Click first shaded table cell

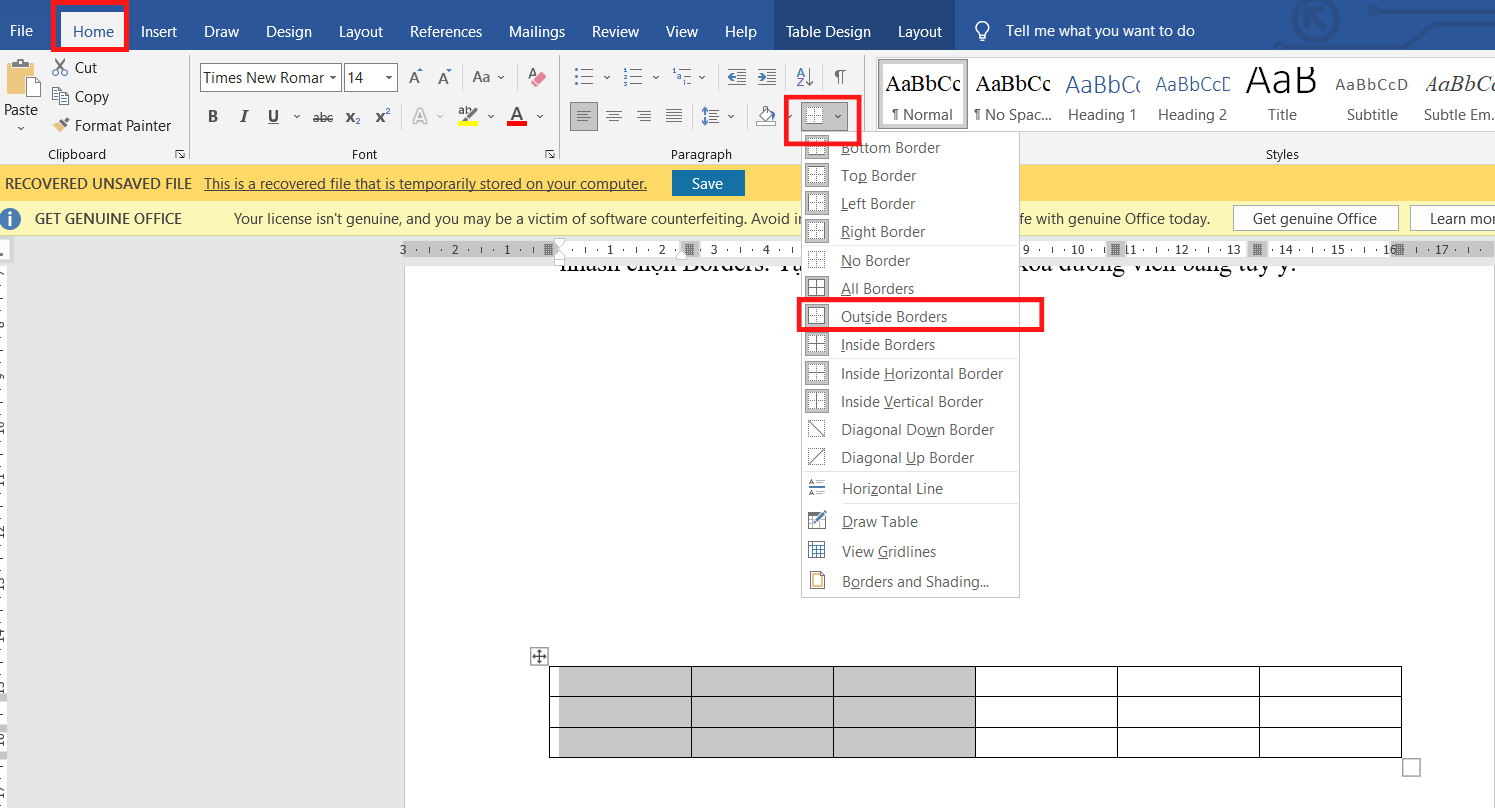621,681
